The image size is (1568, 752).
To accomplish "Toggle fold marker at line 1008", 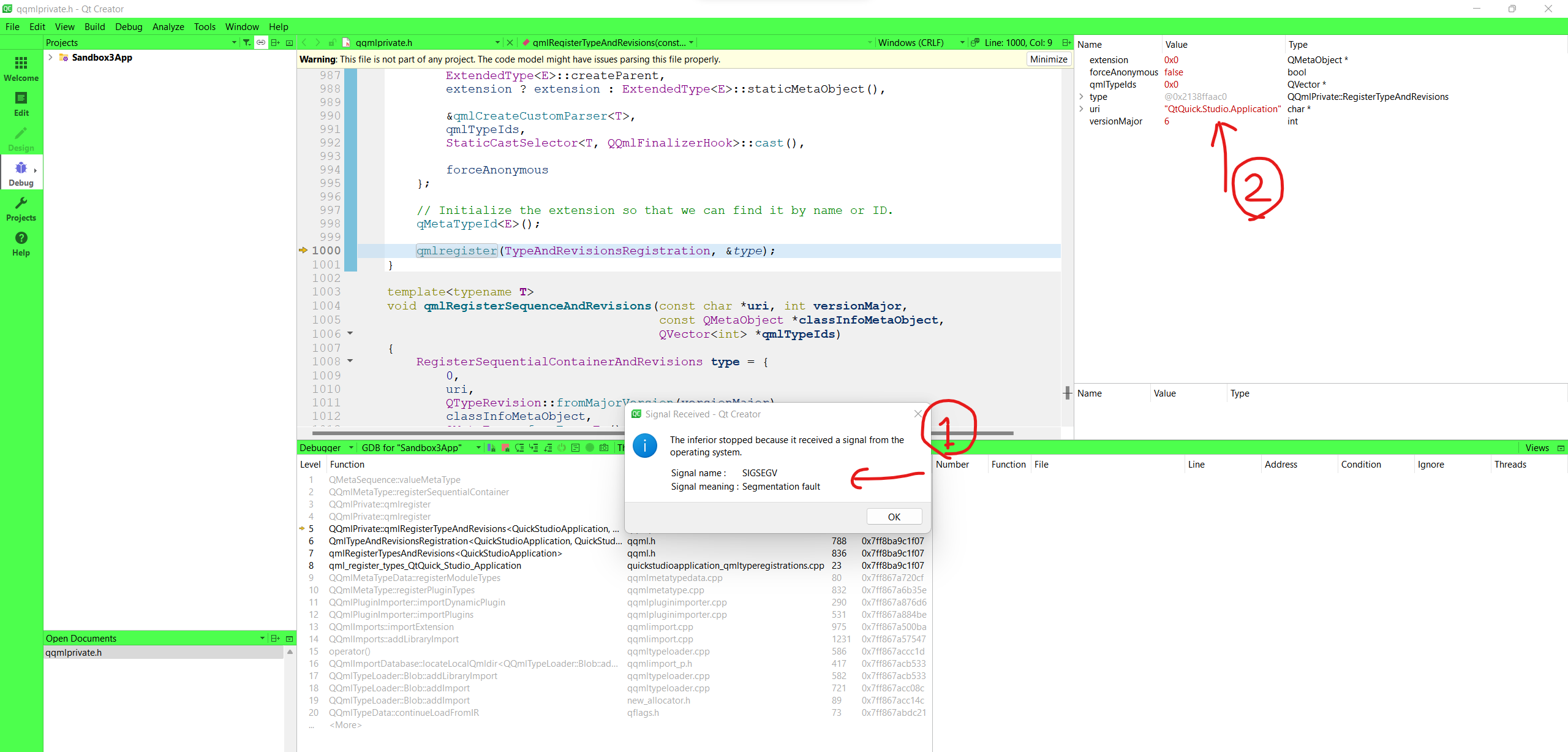I will [x=350, y=361].
